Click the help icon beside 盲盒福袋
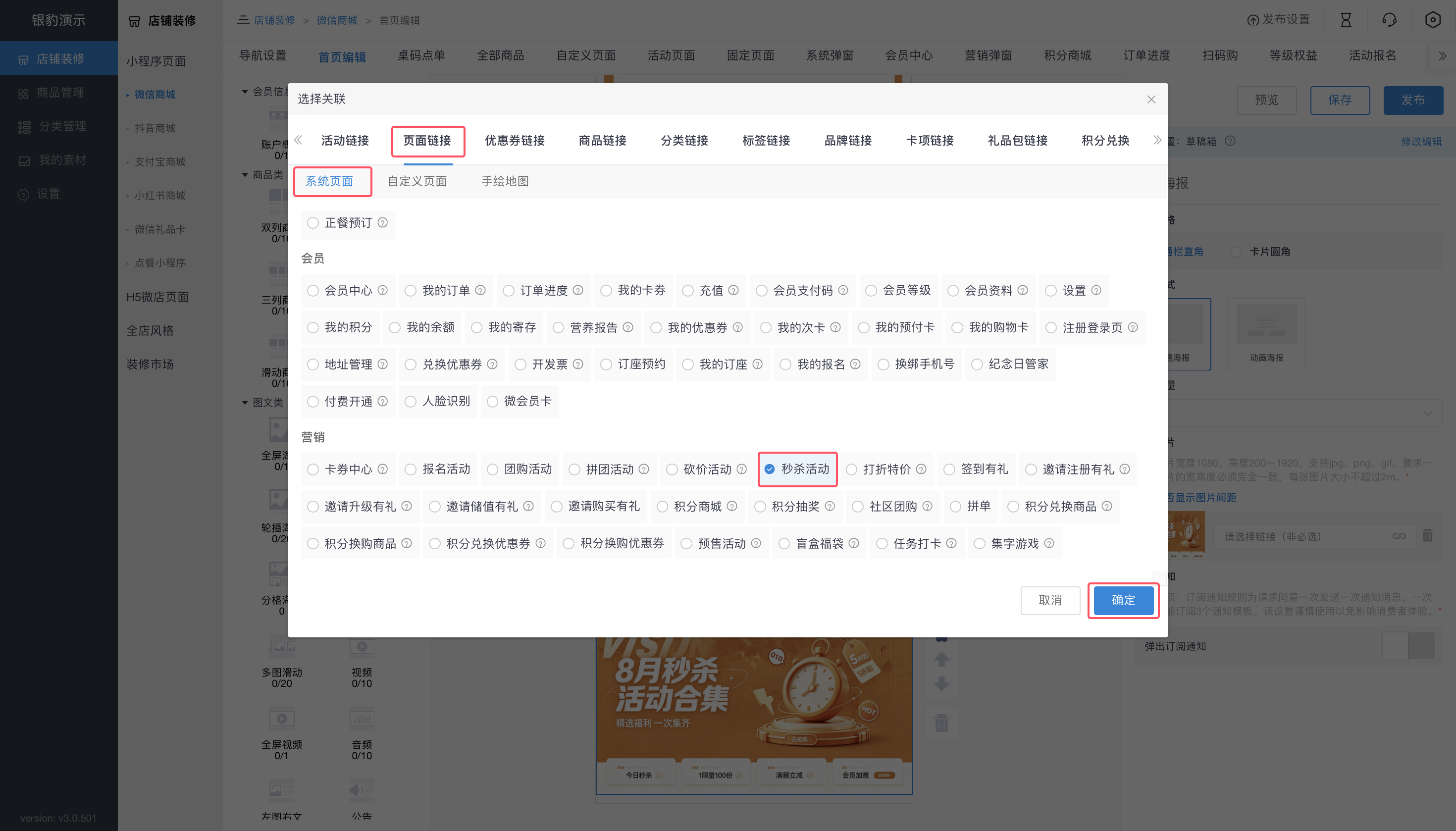1456x831 pixels. tap(854, 543)
